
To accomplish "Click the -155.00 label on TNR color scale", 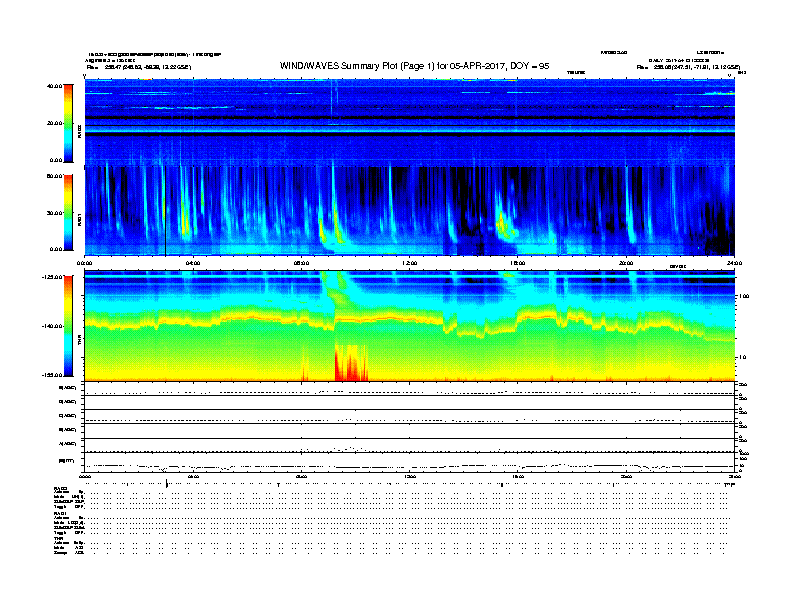I will coord(52,375).
